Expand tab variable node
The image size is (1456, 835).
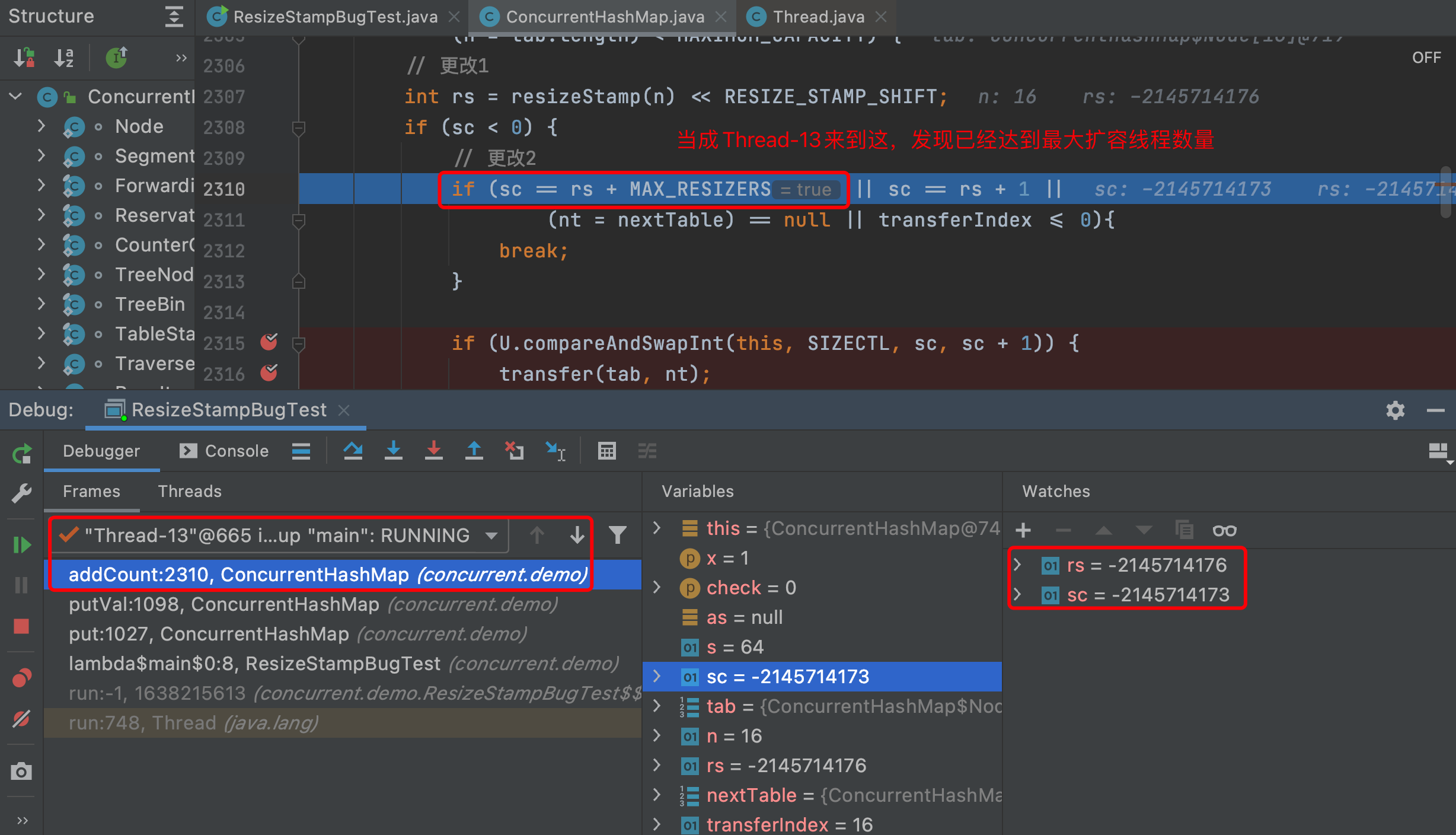(657, 706)
